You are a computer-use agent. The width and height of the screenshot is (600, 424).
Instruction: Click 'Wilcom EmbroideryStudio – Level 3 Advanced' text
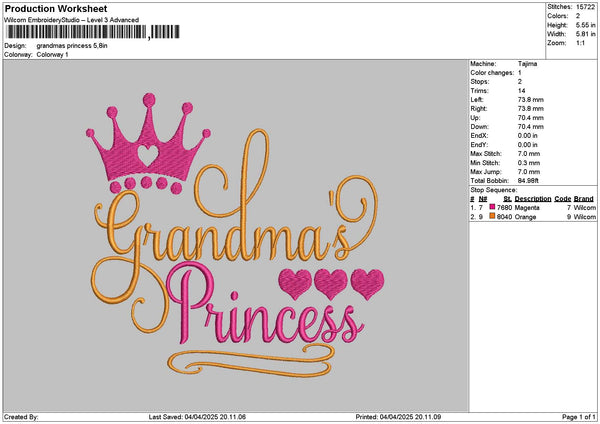72,20
